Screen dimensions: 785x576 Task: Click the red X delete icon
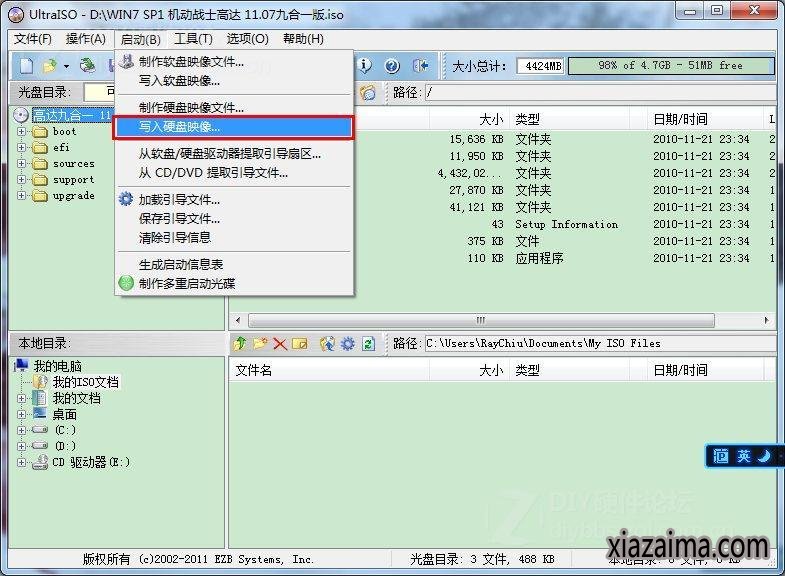click(280, 344)
